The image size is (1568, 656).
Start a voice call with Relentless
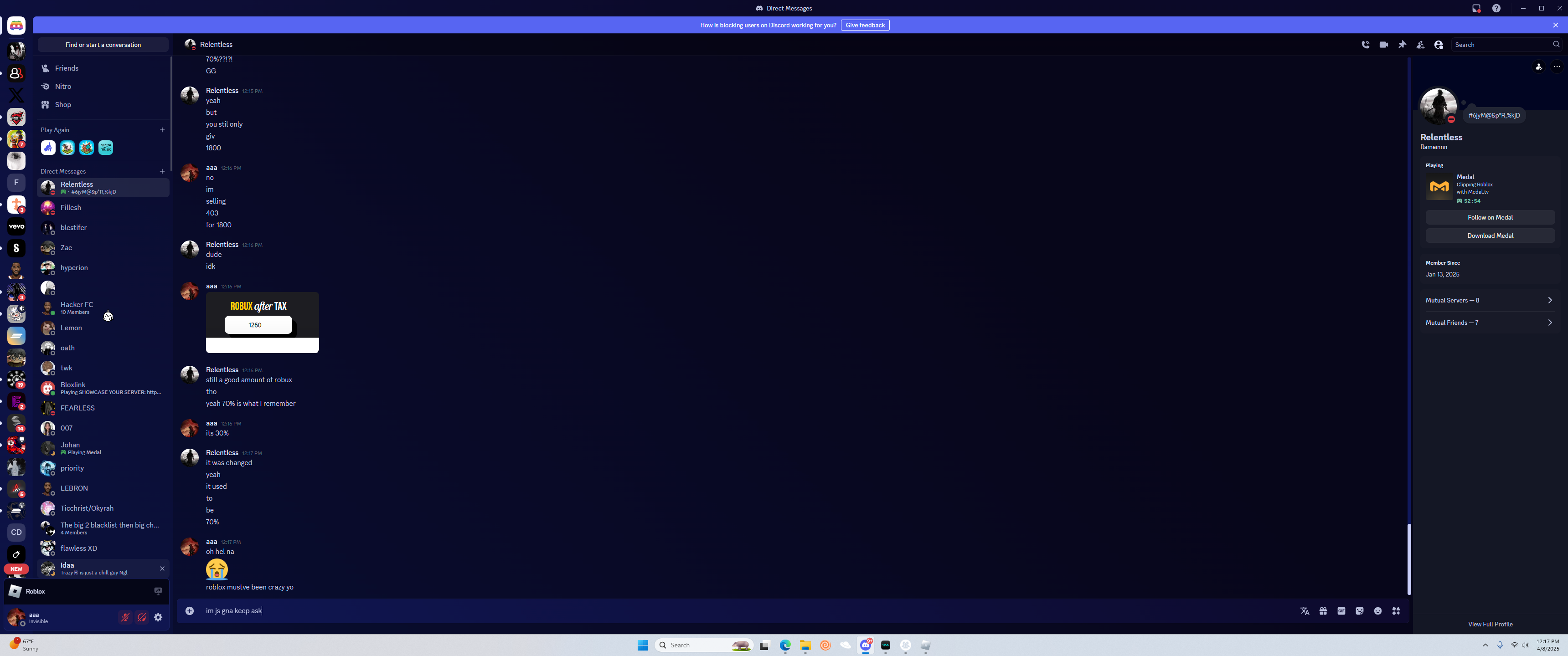click(1365, 45)
